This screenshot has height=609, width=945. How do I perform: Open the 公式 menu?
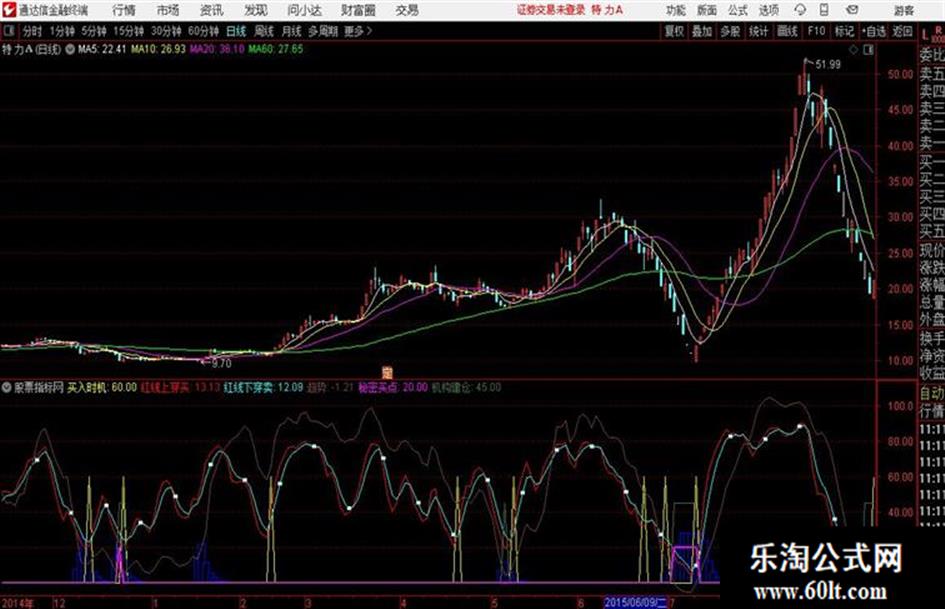(738, 10)
